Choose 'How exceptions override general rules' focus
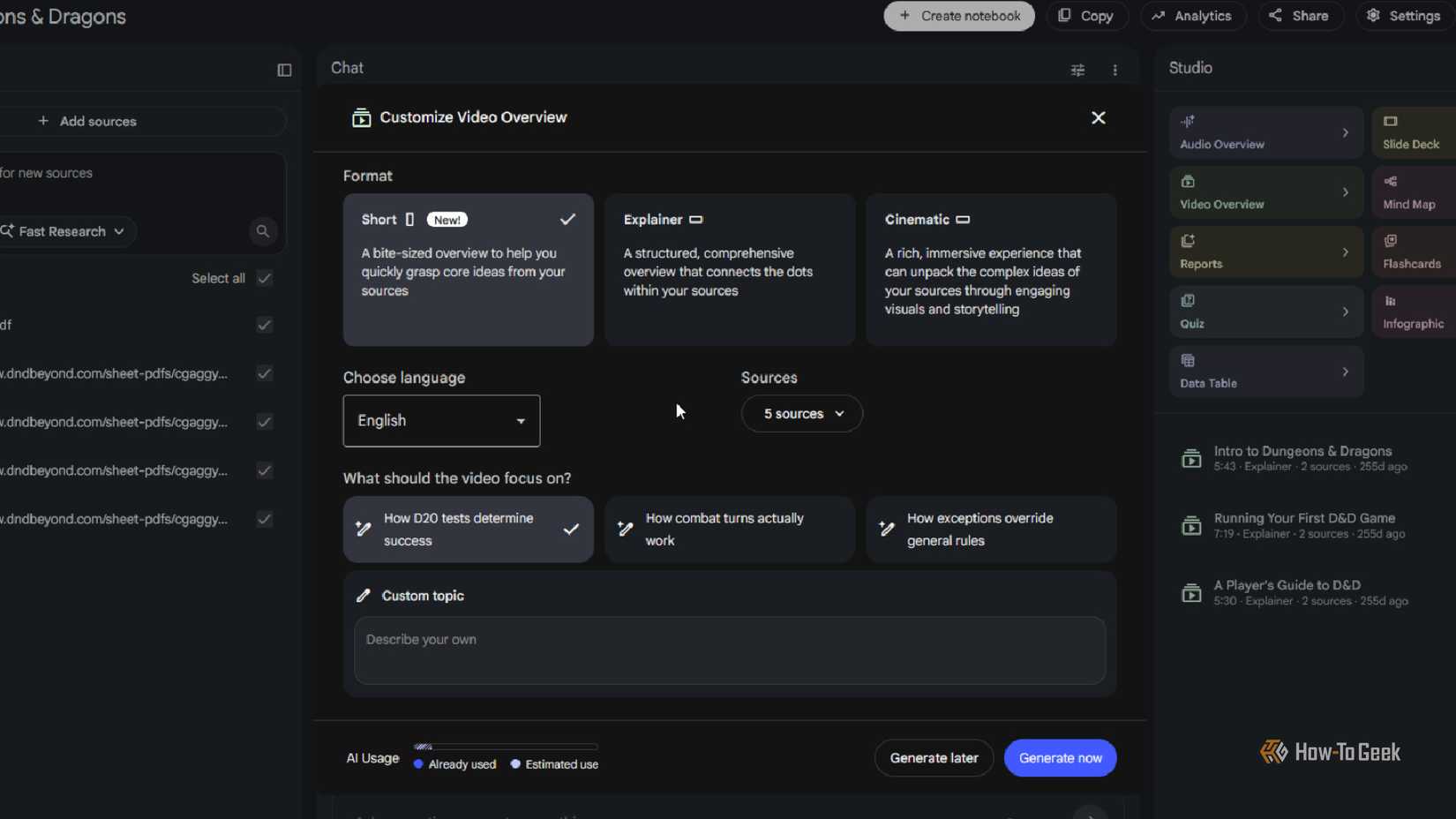This screenshot has height=819, width=1456. [x=991, y=530]
